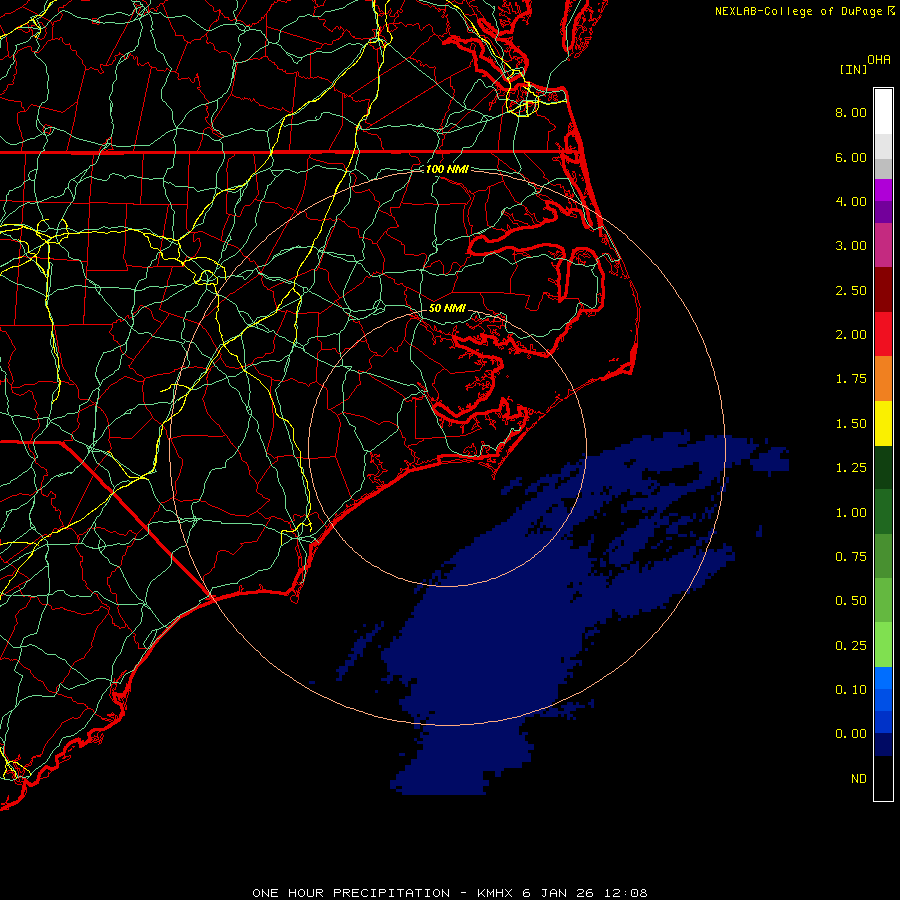This screenshot has height=900, width=900.
Task: Pick the navy blue swatch below 0.00
Action: [x=883, y=744]
